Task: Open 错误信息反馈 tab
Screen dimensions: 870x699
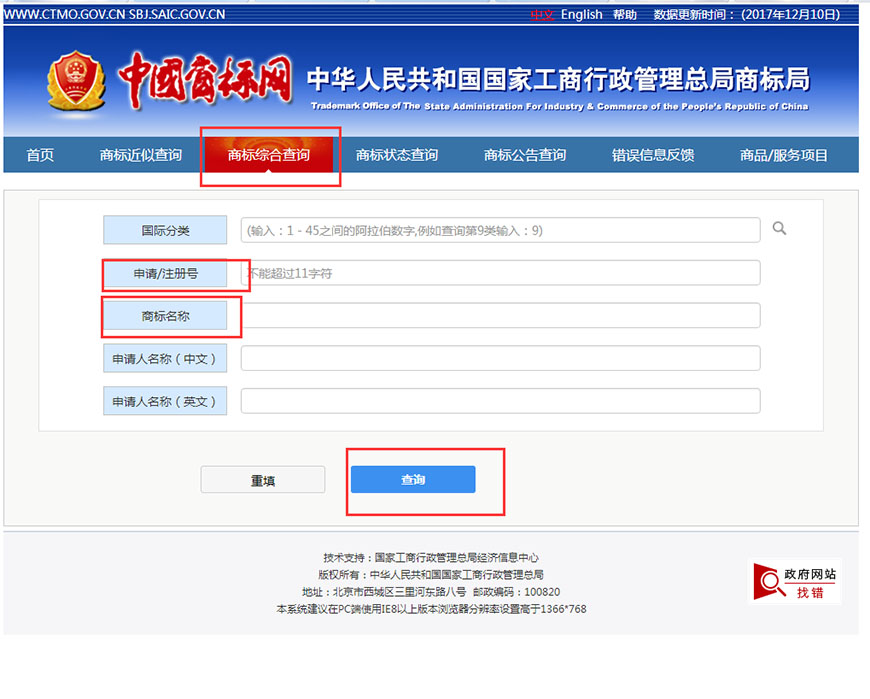Action: (653, 155)
